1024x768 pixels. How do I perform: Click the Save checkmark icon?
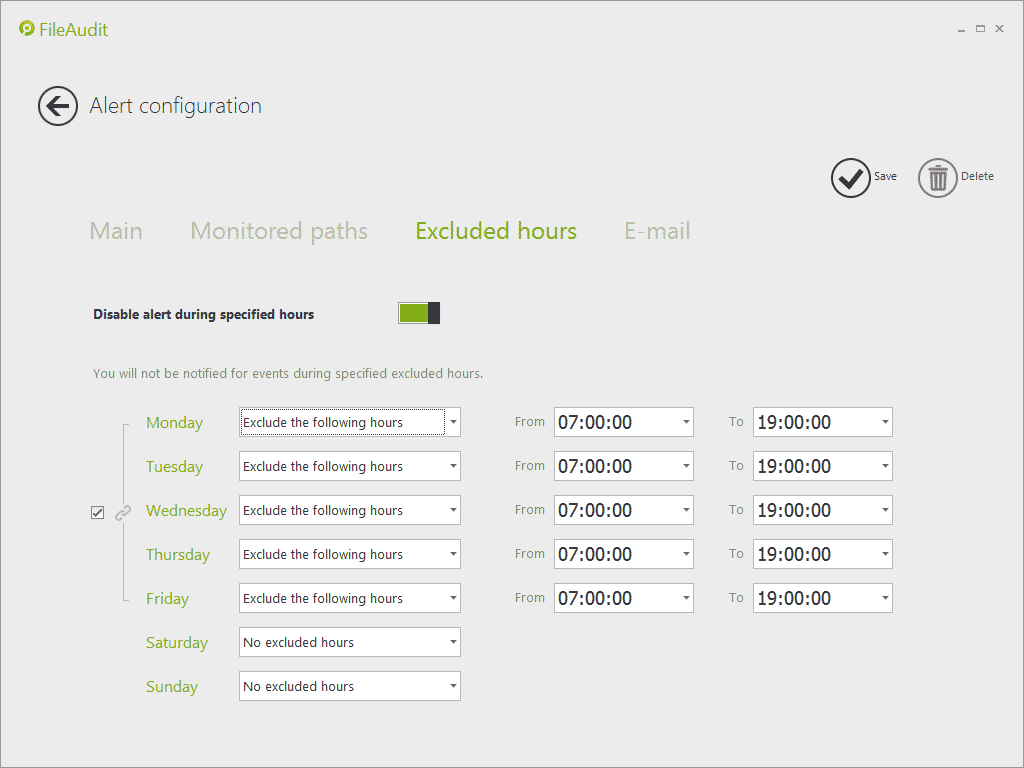pos(850,178)
